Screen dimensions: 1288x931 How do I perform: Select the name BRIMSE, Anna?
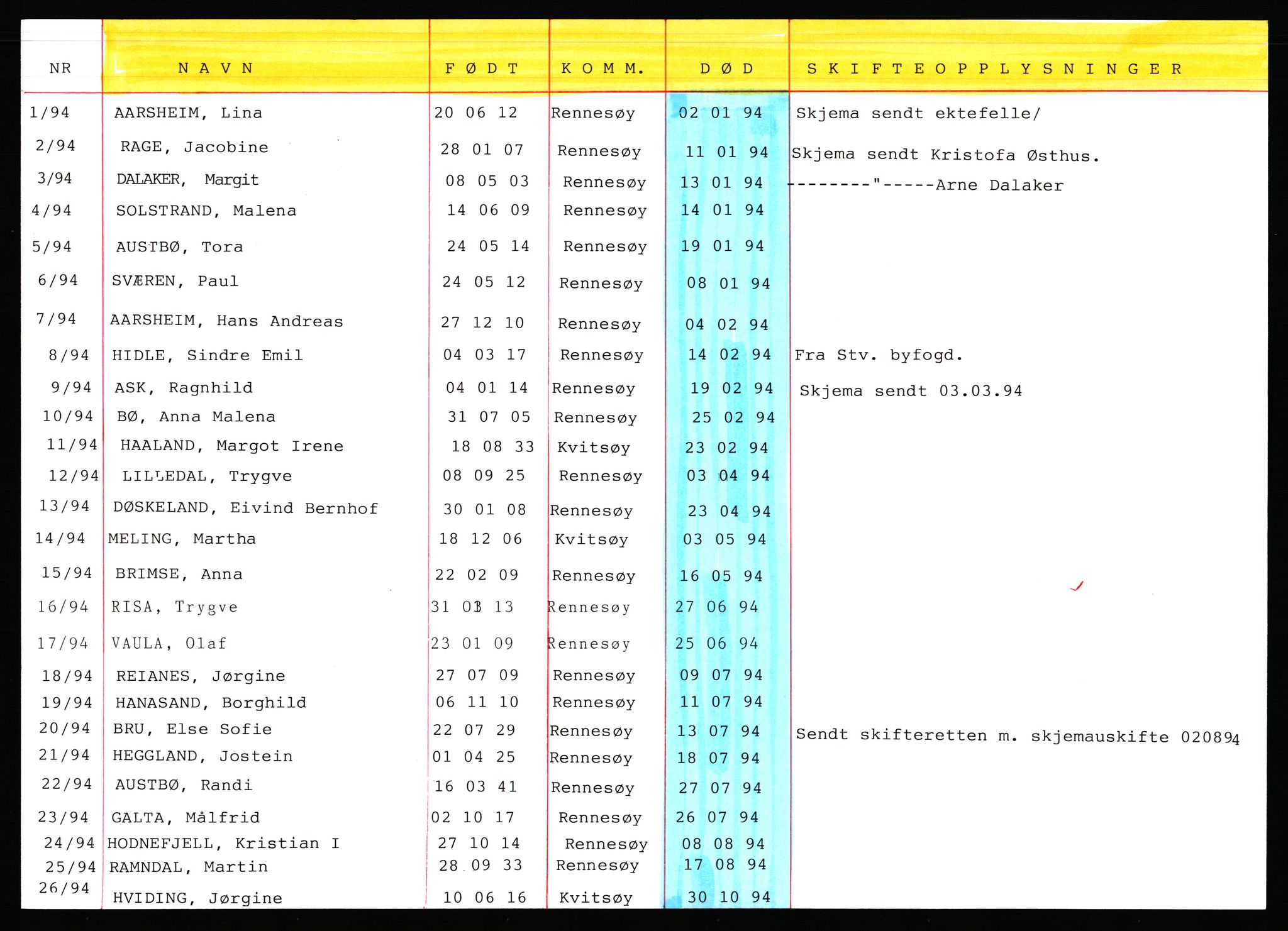coord(179,574)
